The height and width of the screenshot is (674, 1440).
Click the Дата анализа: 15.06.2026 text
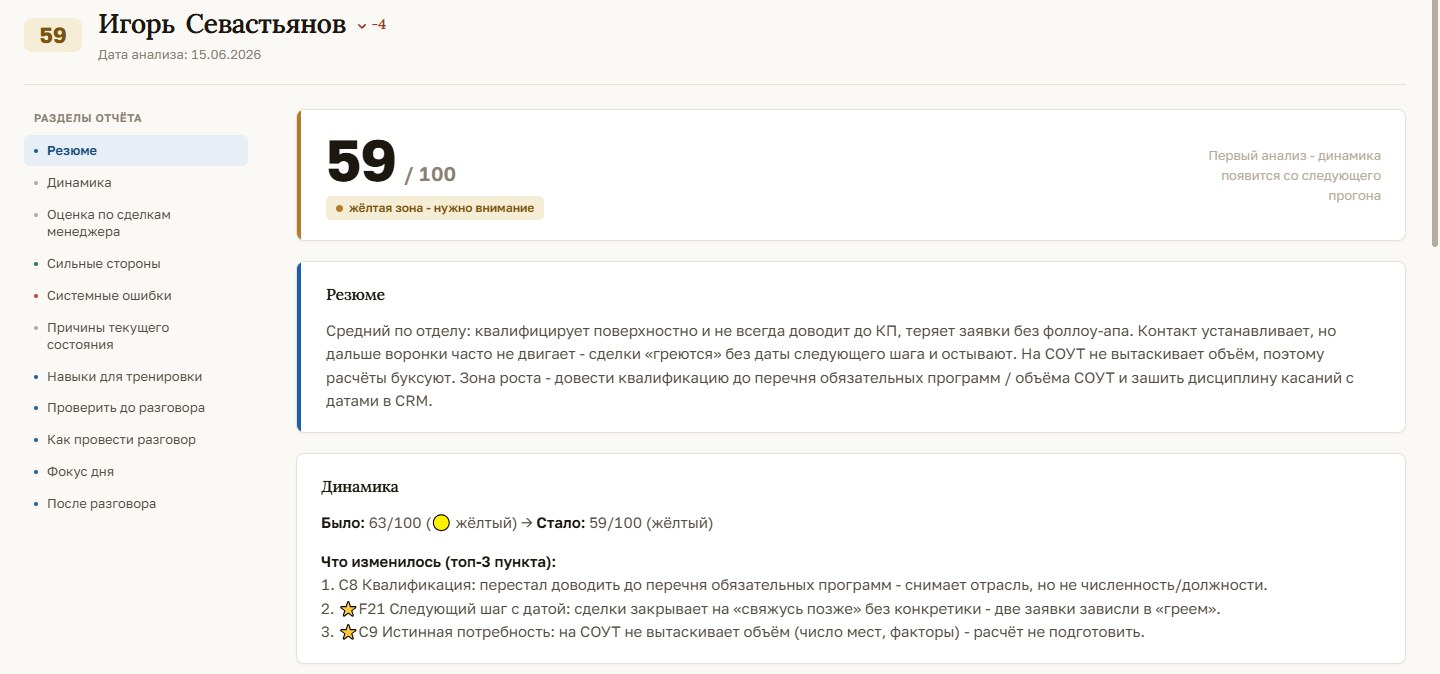pyautogui.click(x=180, y=55)
